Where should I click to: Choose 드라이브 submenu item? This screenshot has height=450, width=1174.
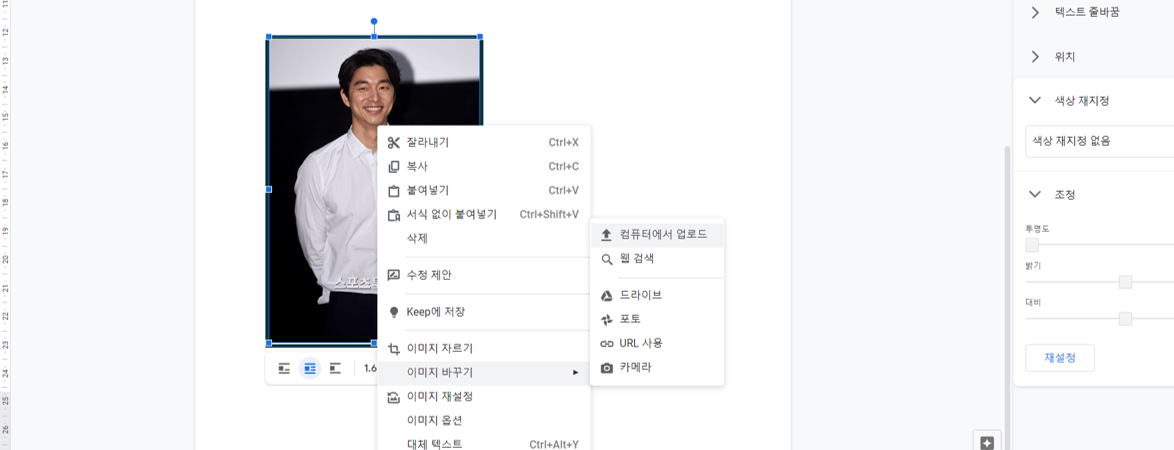(x=657, y=295)
